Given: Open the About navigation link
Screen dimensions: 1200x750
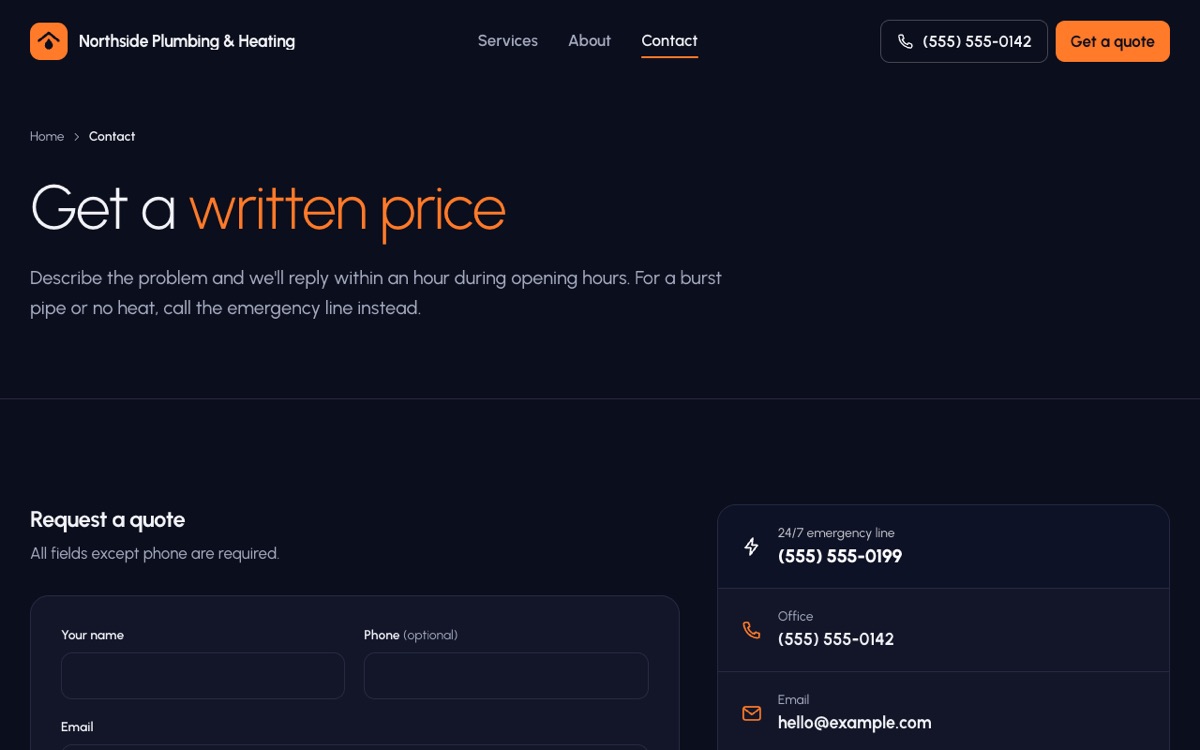Looking at the screenshot, I should (x=589, y=41).
